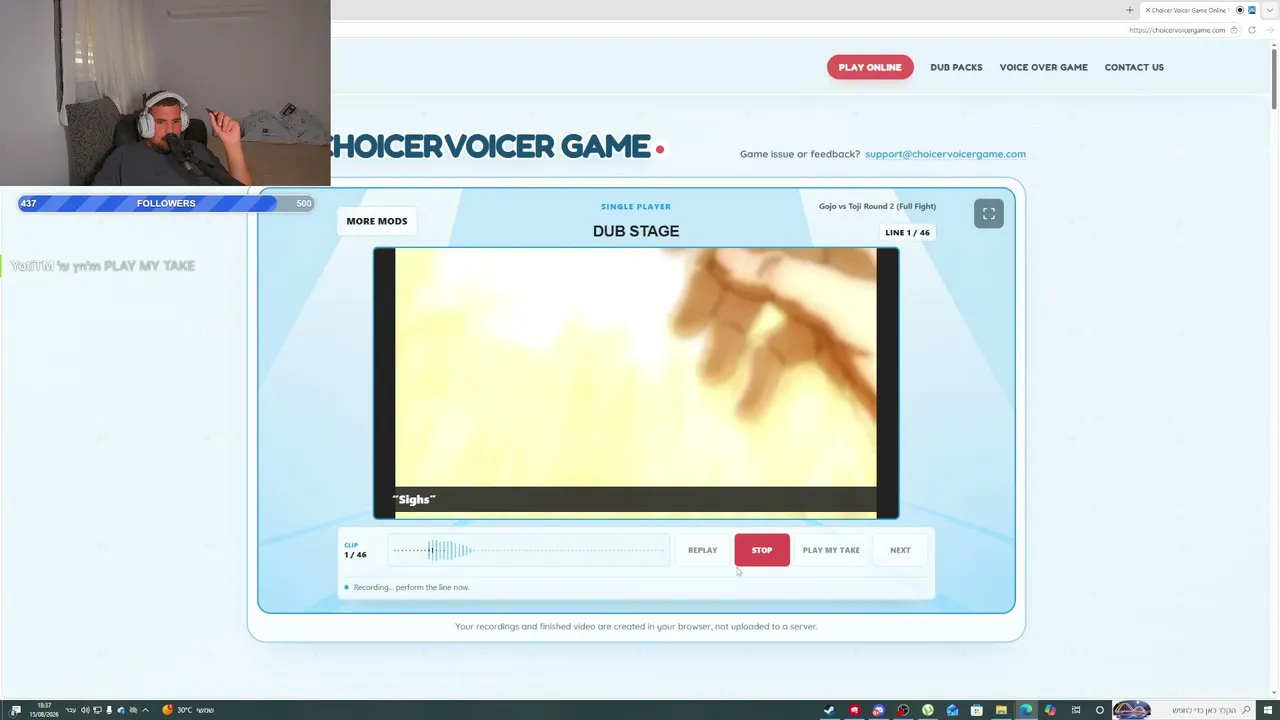Click the microphone tray icon
Screen dimensions: 1280x720
tap(110, 710)
